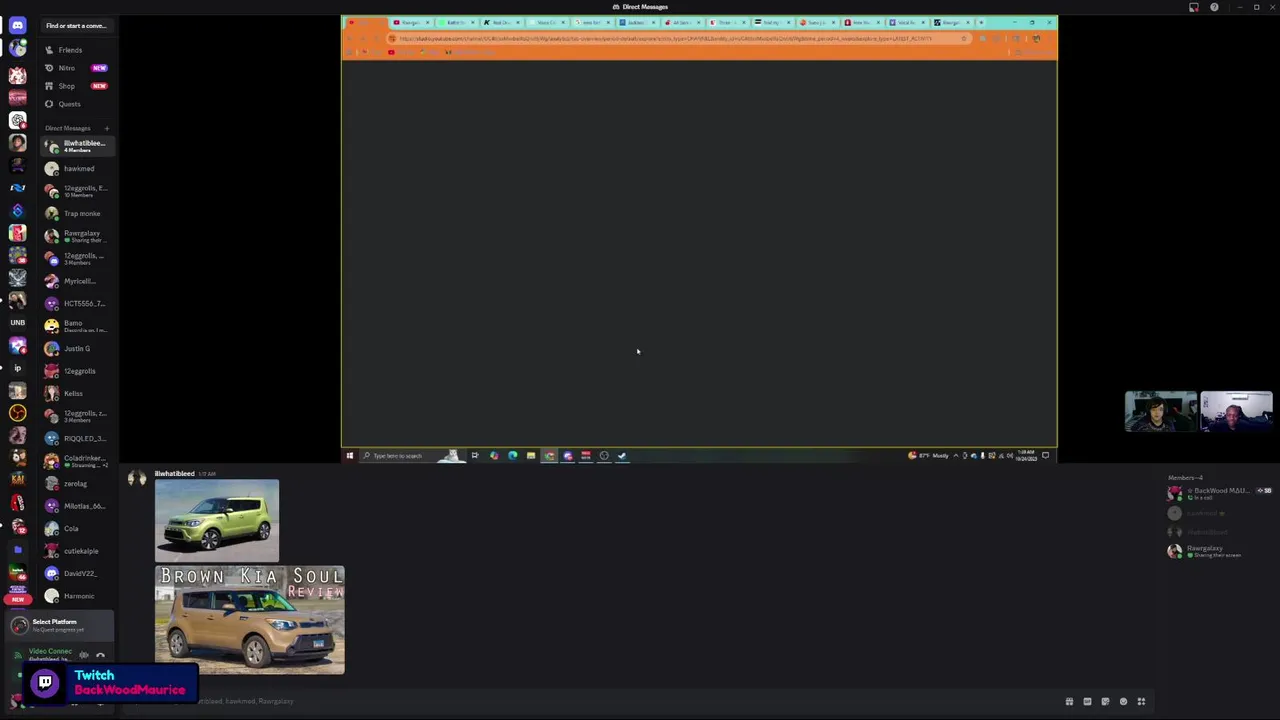Open DM with Milotlas_66
The height and width of the screenshot is (720, 1280).
coord(78,506)
